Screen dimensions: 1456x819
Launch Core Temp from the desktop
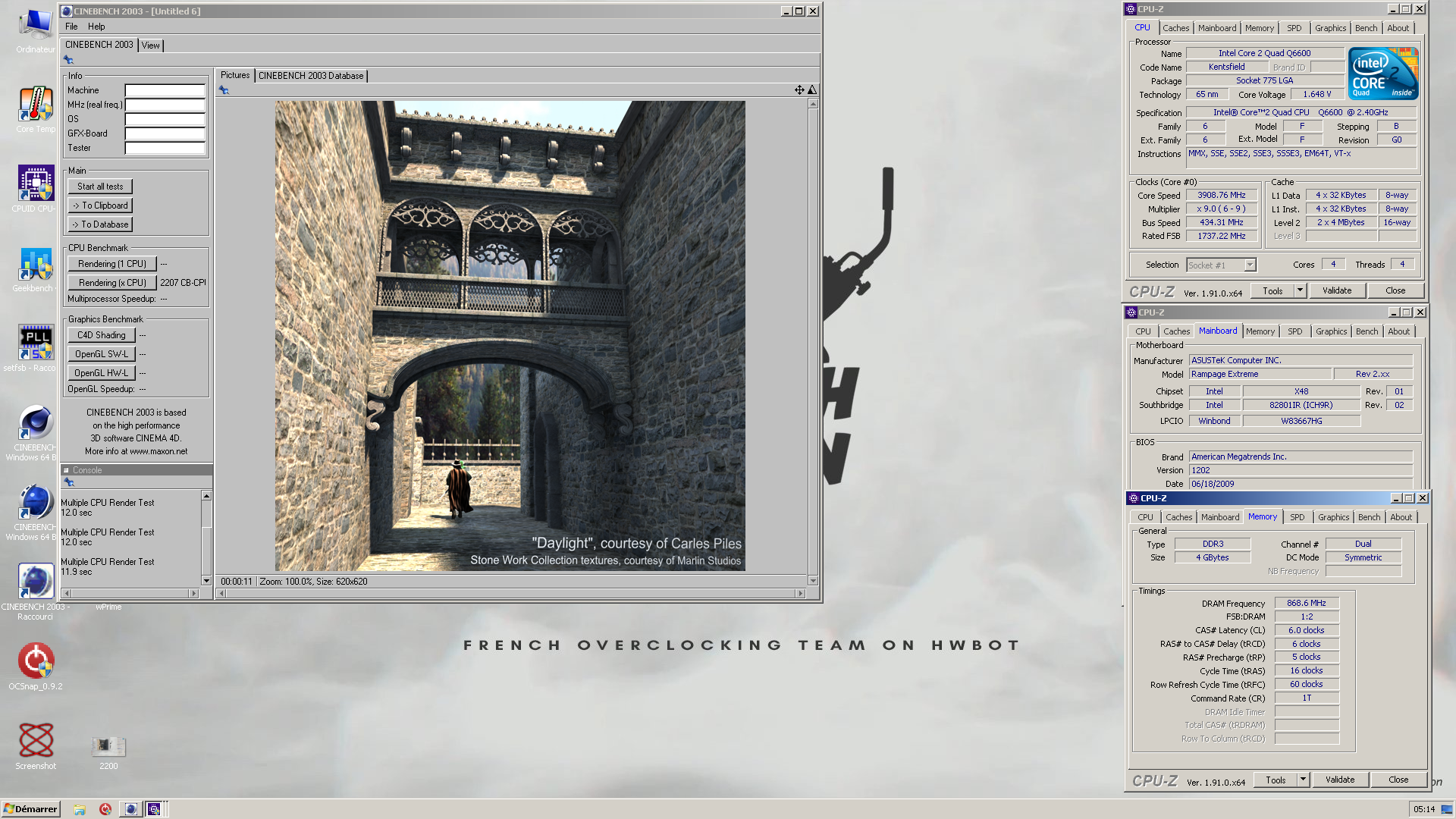point(35,109)
